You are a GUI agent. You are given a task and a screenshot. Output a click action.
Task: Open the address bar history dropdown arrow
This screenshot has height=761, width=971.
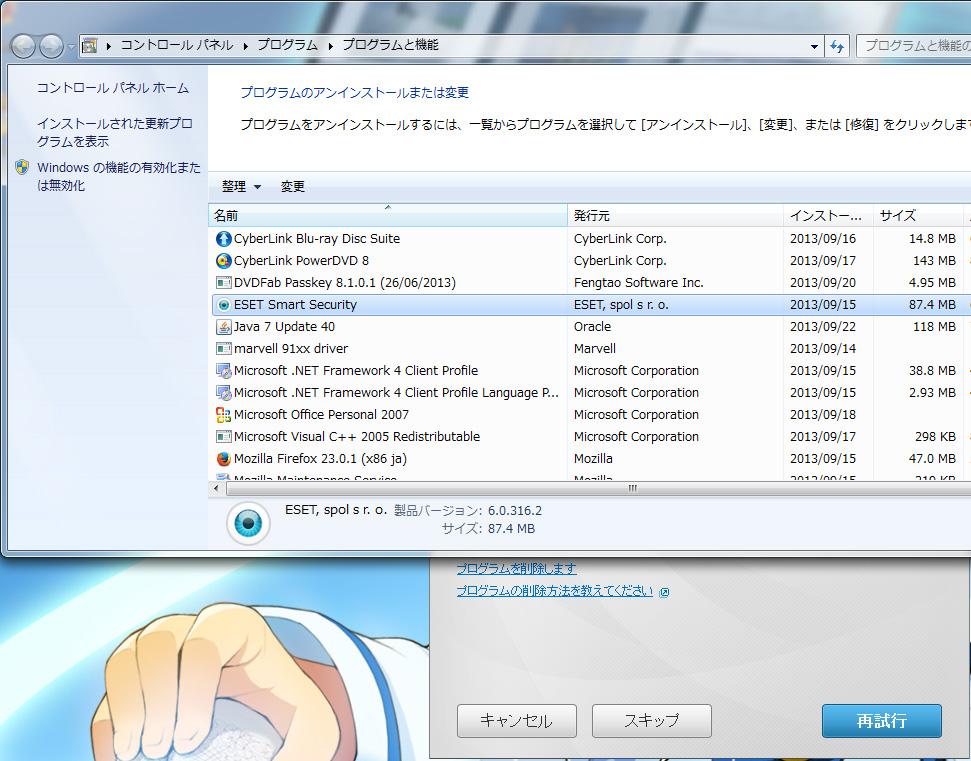(x=814, y=46)
